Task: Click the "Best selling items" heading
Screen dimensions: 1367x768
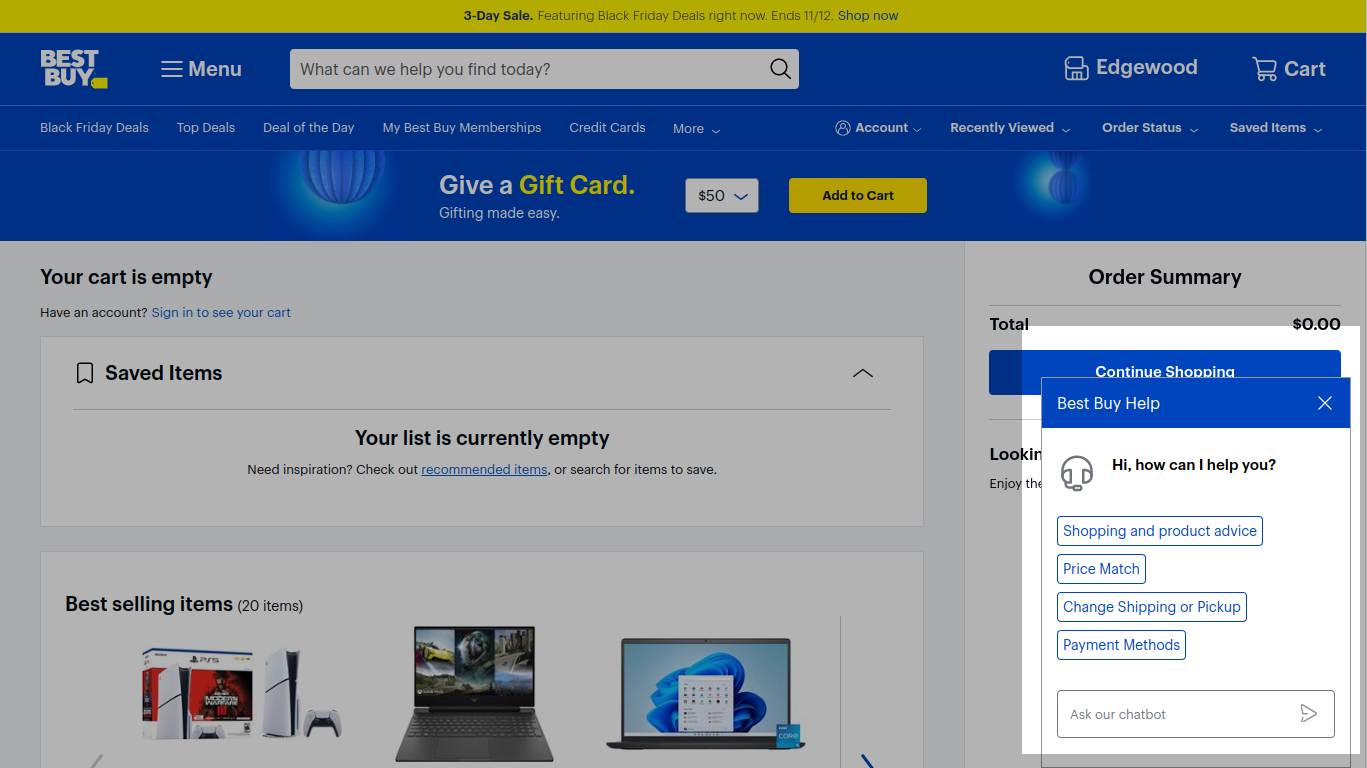Action: coord(149,604)
